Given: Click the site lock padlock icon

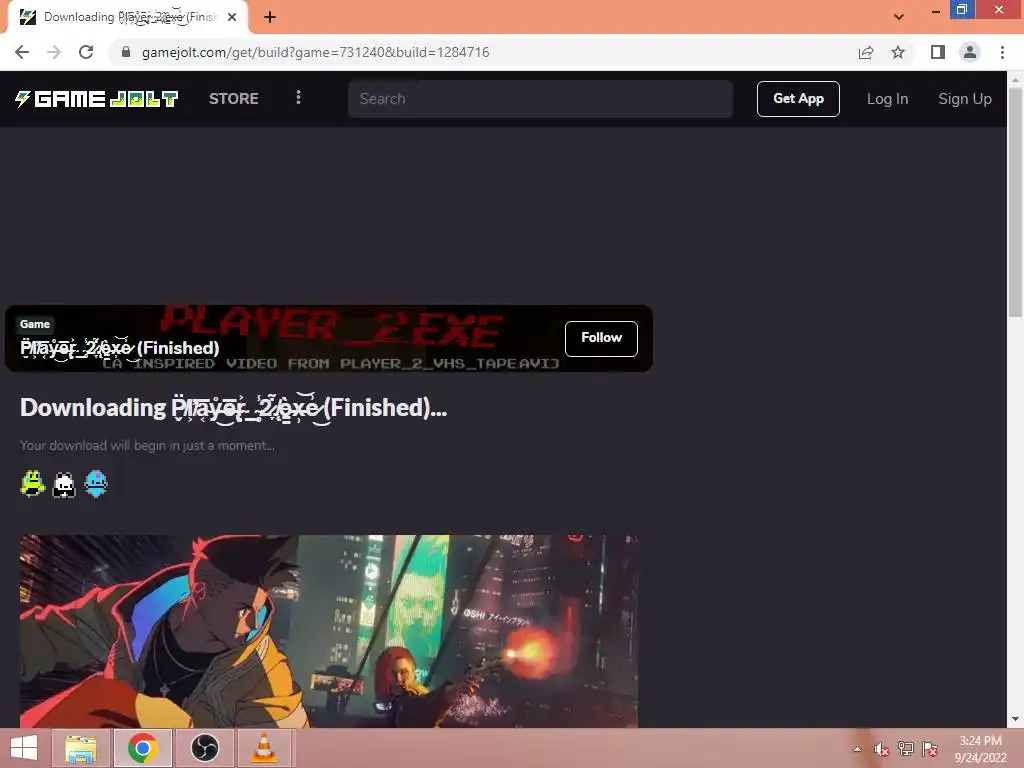Looking at the screenshot, I should (x=126, y=52).
